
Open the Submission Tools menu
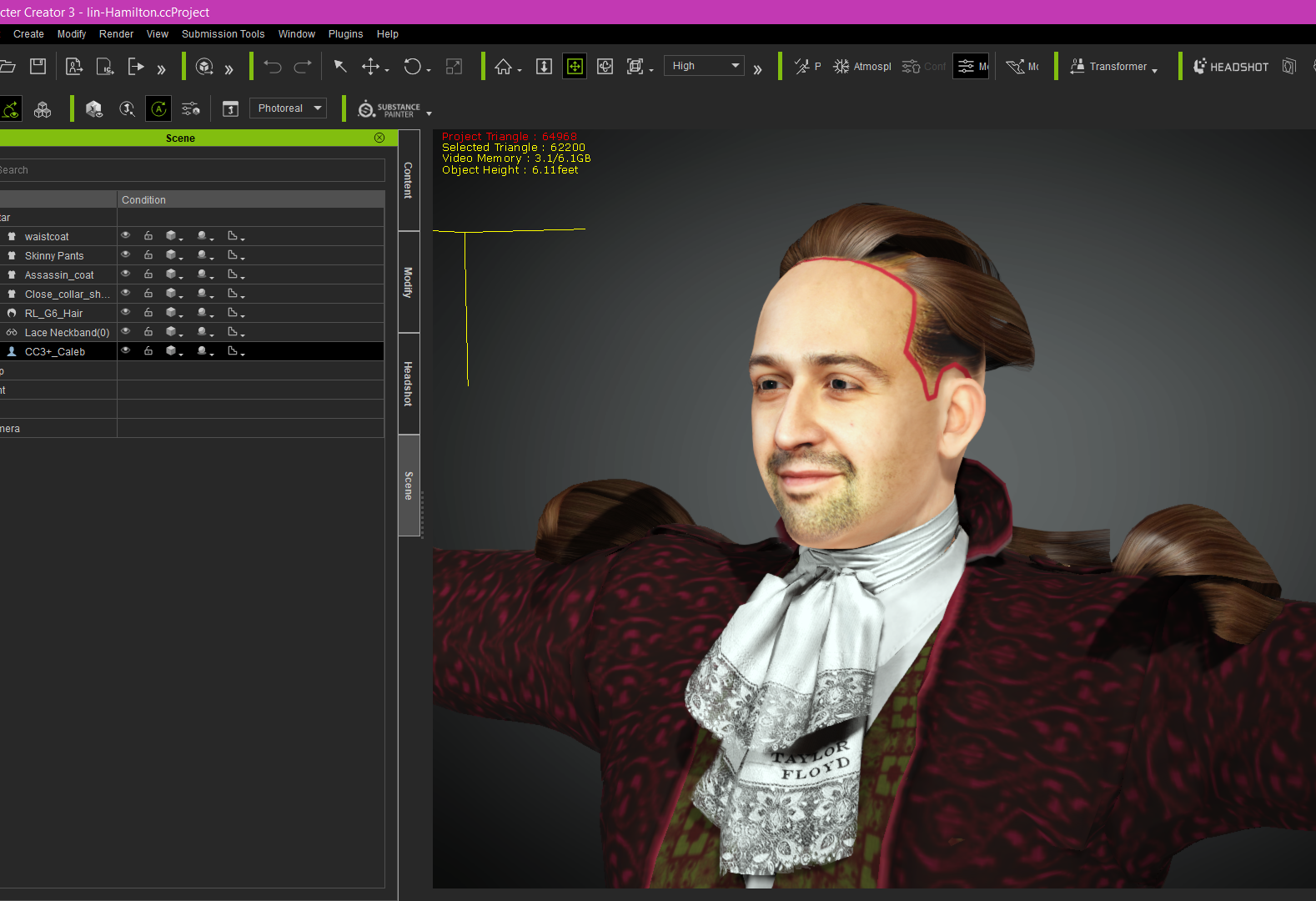click(223, 34)
